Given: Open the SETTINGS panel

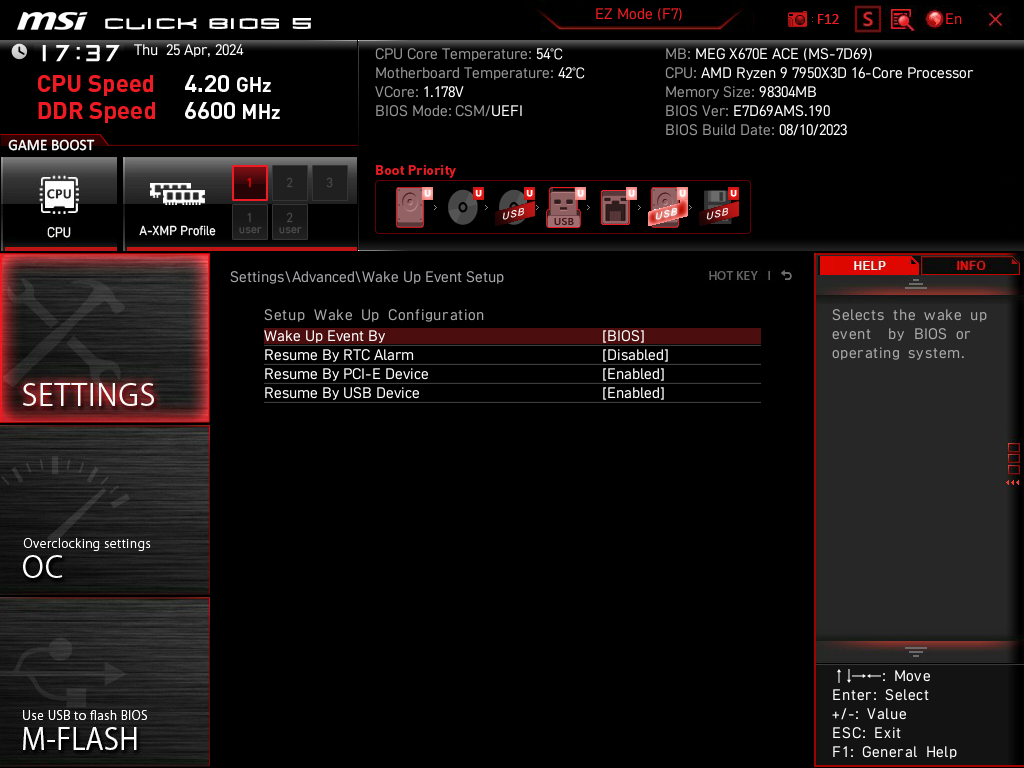Looking at the screenshot, I should (104, 338).
